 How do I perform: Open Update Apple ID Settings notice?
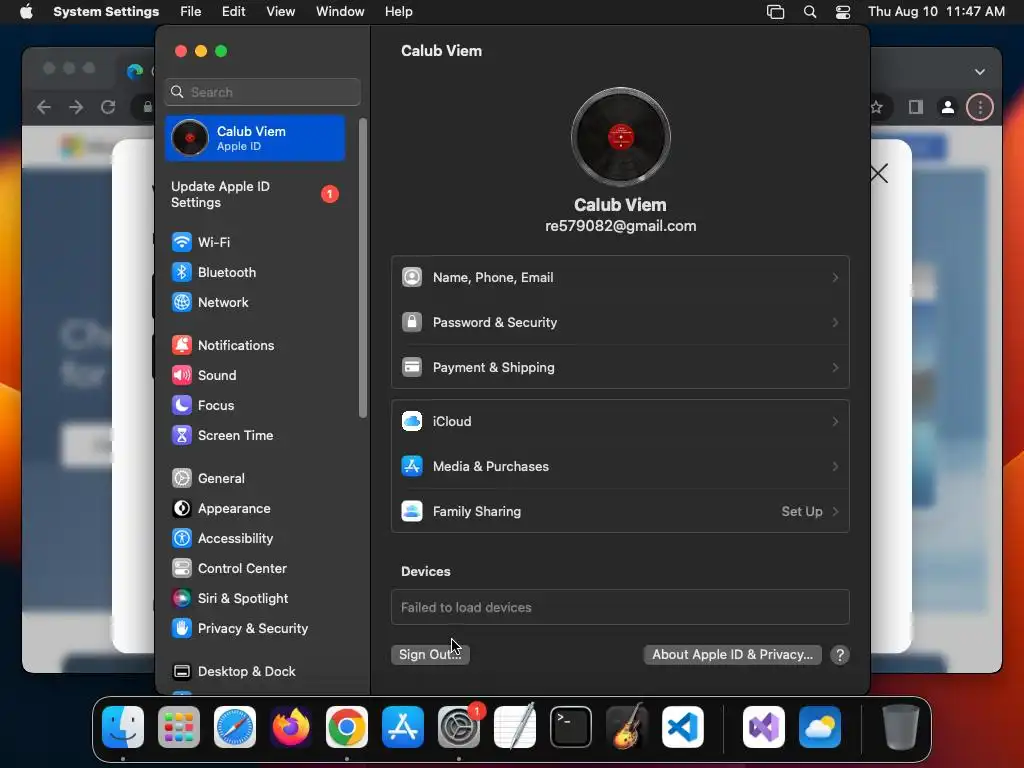[x=255, y=195]
